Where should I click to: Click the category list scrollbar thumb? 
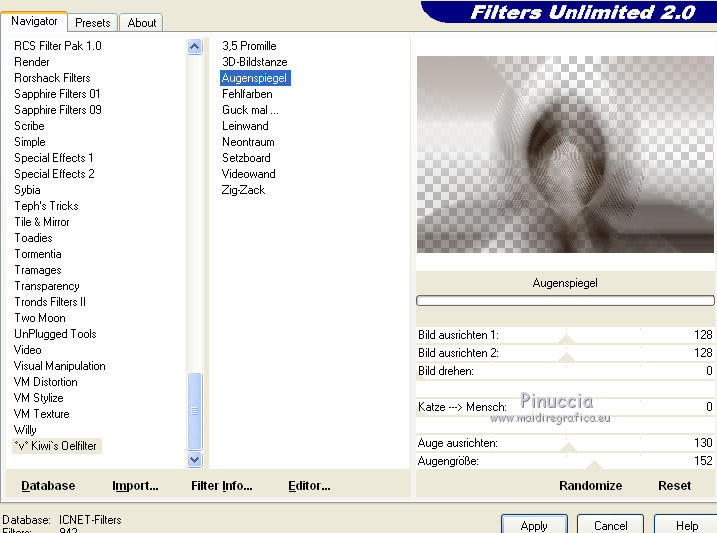194,411
